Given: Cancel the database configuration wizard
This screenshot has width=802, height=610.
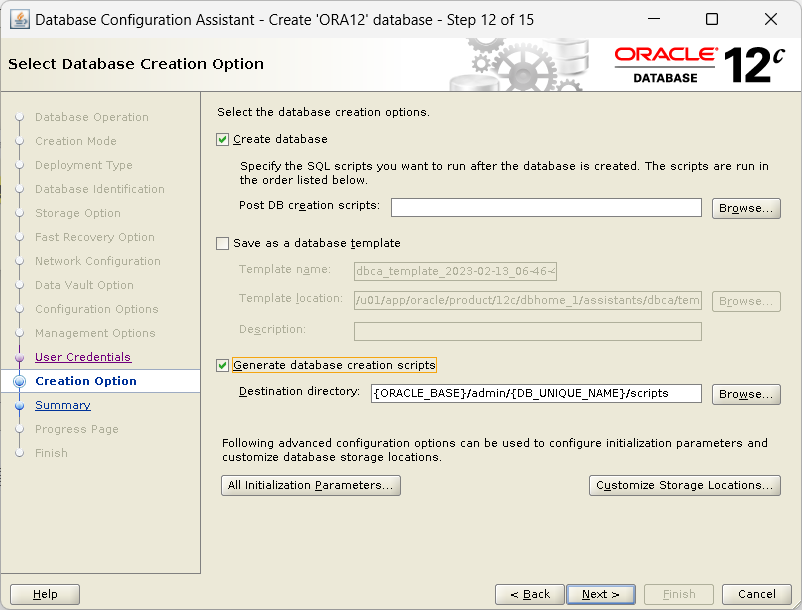Looking at the screenshot, I should coord(756,594).
